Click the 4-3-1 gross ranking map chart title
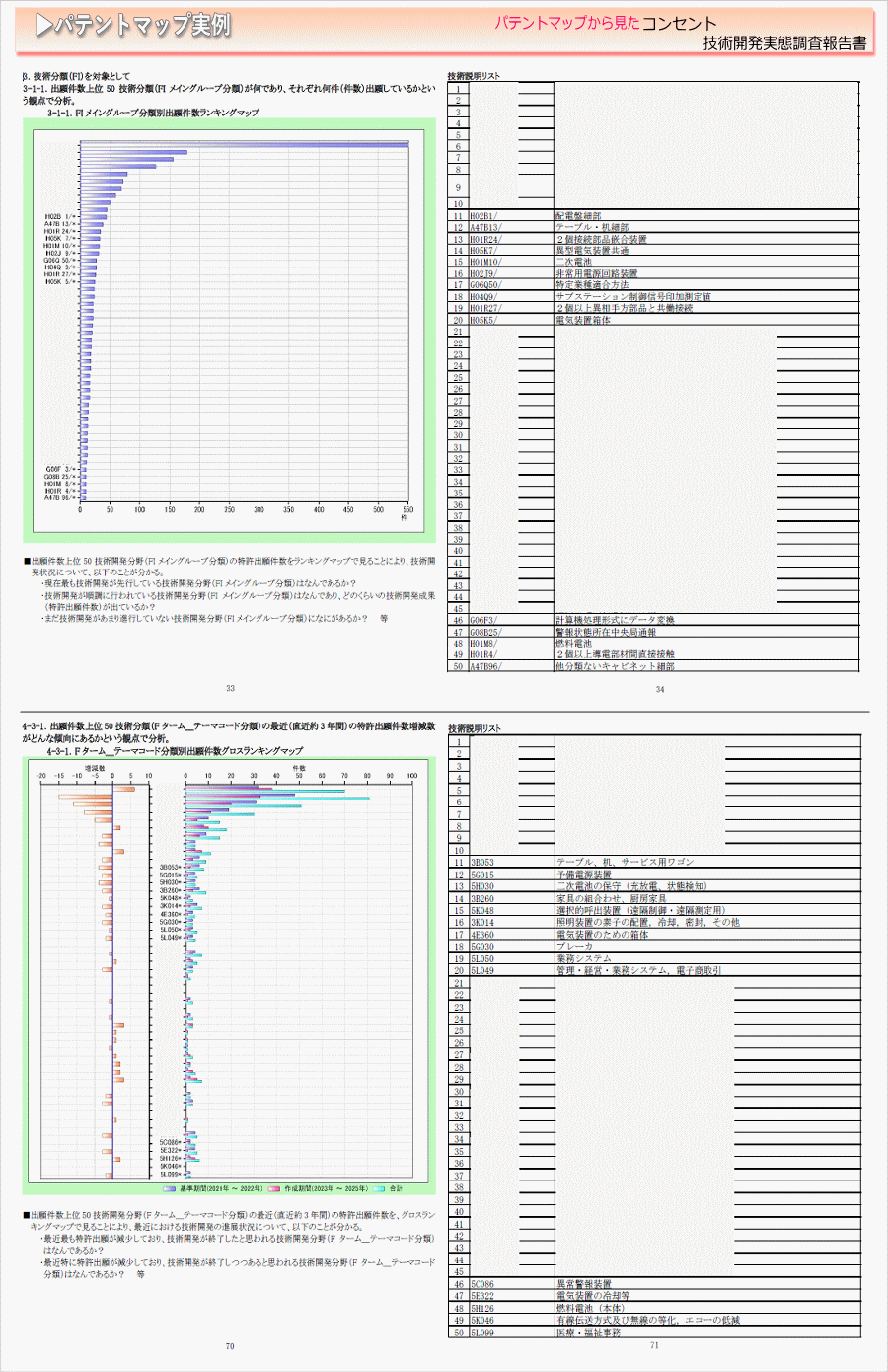Viewport: 888px width, 1372px height. (175, 751)
